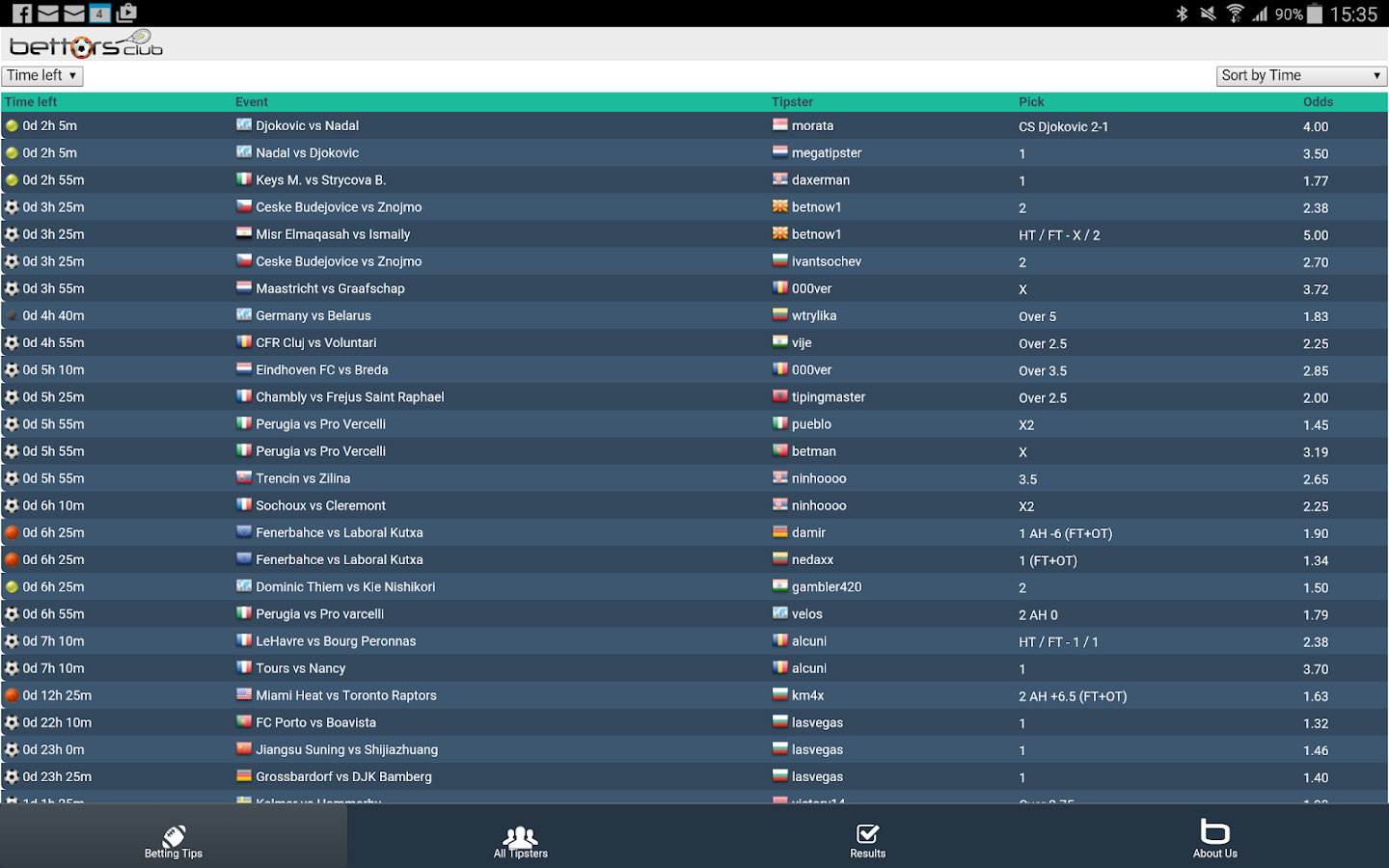Screen dimensions: 1389x868
Task: Click the basketball icon in damir's Fenerbahce row
Action: click(12, 532)
